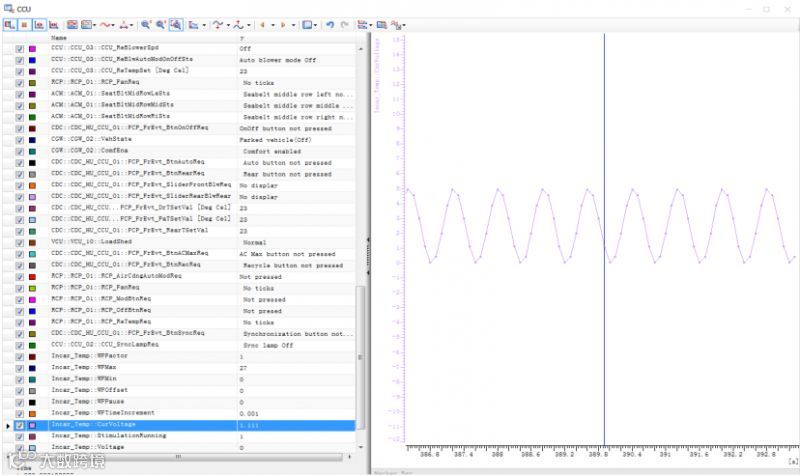Click color swatch of CCU_ReTempSet signal
800x476 pixels.
click(x=33, y=71)
